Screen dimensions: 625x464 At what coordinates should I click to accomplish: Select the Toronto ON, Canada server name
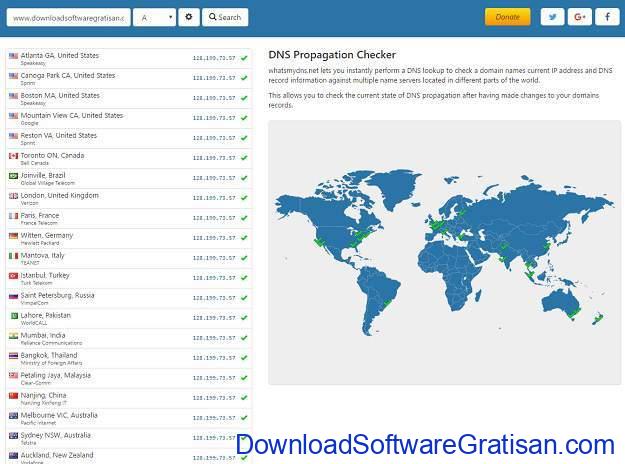[53, 155]
